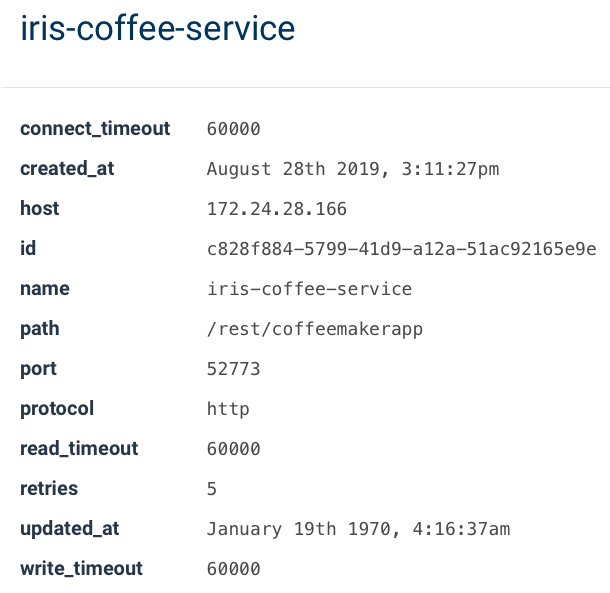Click the protocol value http
The image size is (610, 593).
click(228, 409)
